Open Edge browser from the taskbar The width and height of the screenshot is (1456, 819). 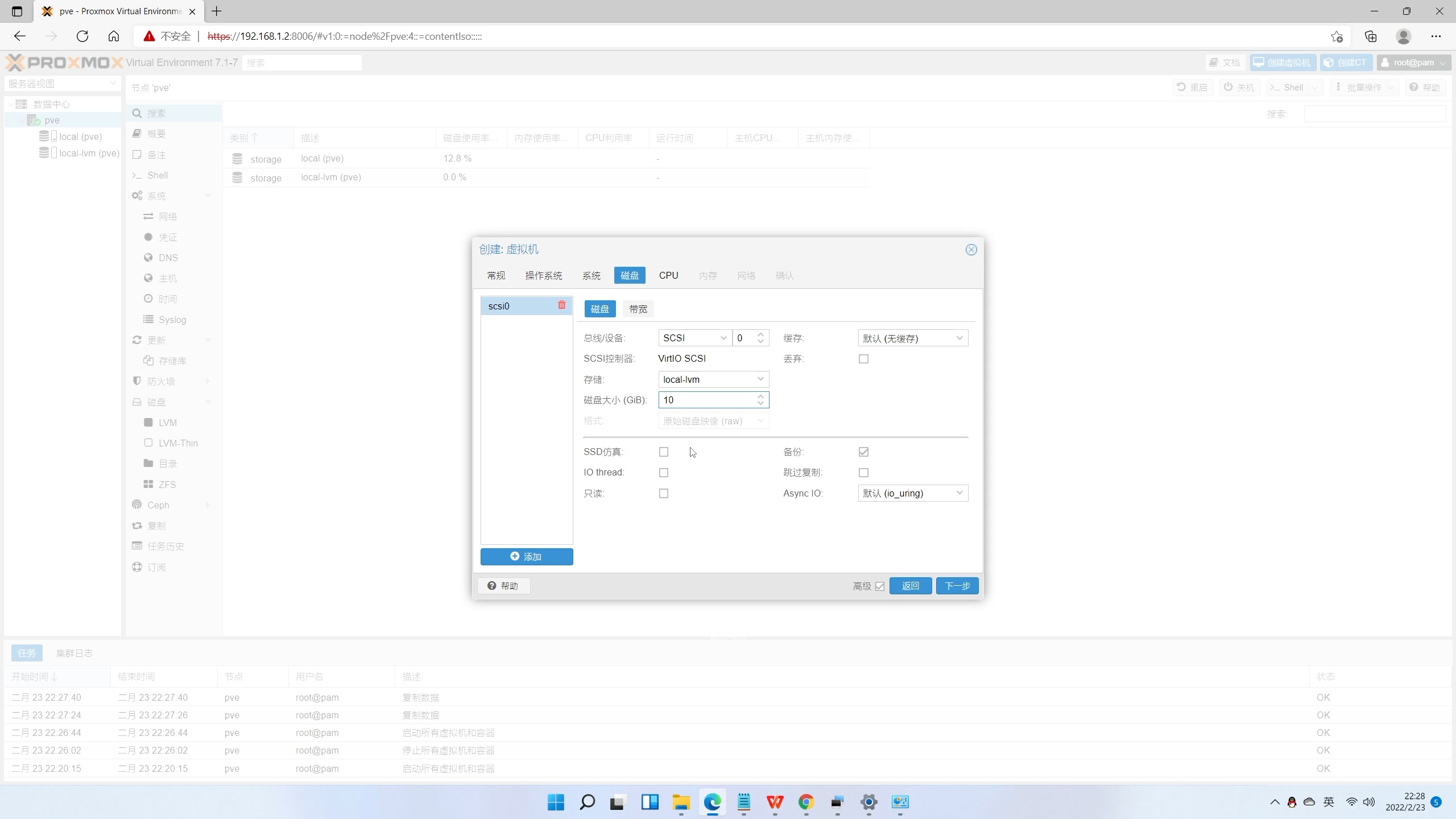point(712,802)
